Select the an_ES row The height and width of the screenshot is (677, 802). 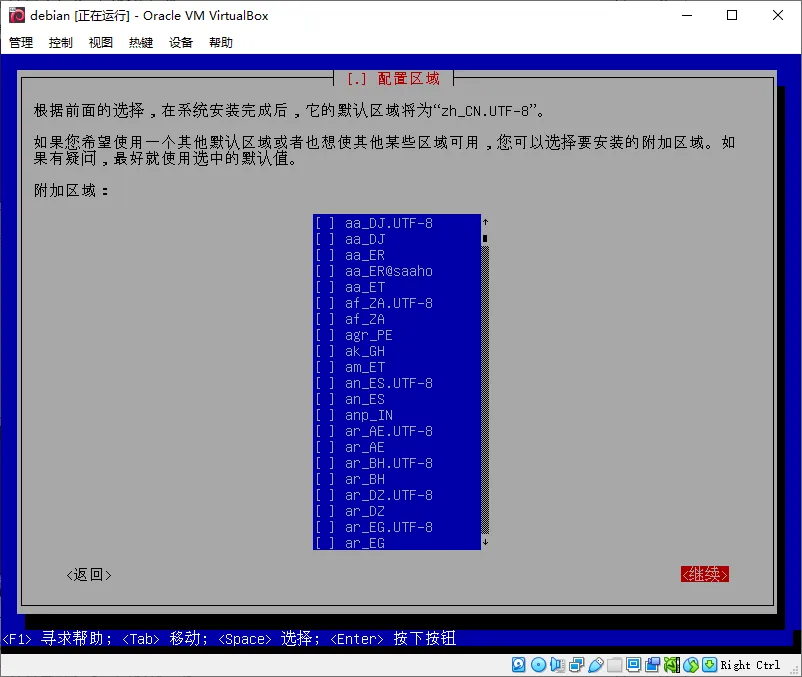(396, 399)
